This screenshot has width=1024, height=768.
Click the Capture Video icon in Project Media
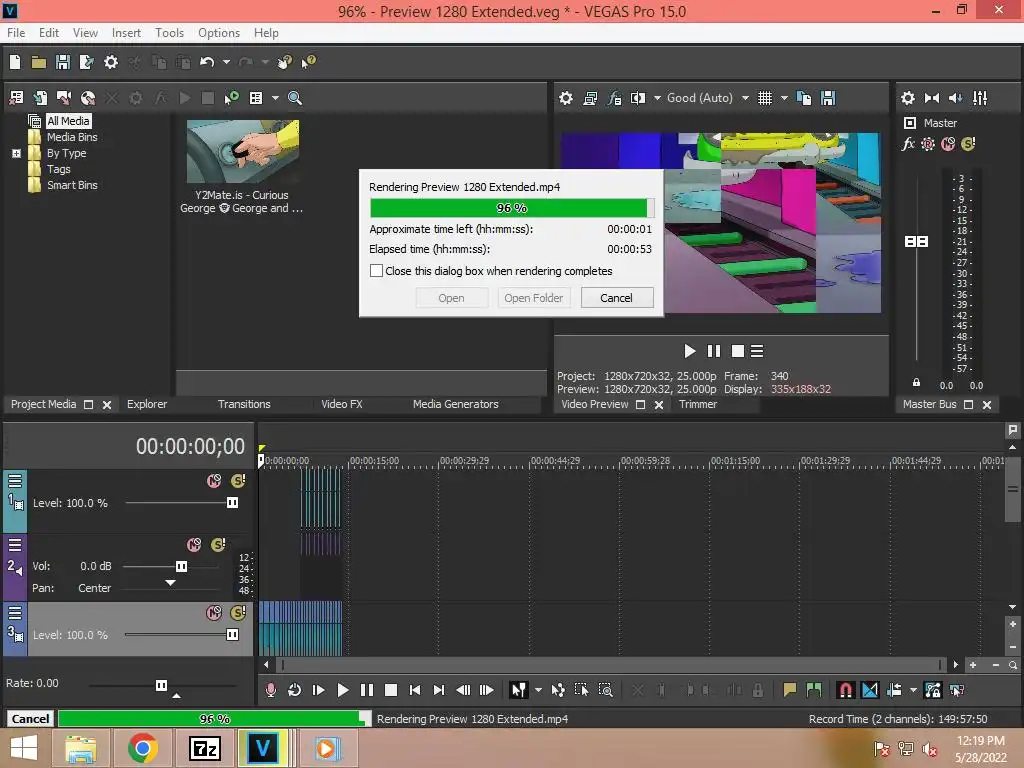(63, 98)
